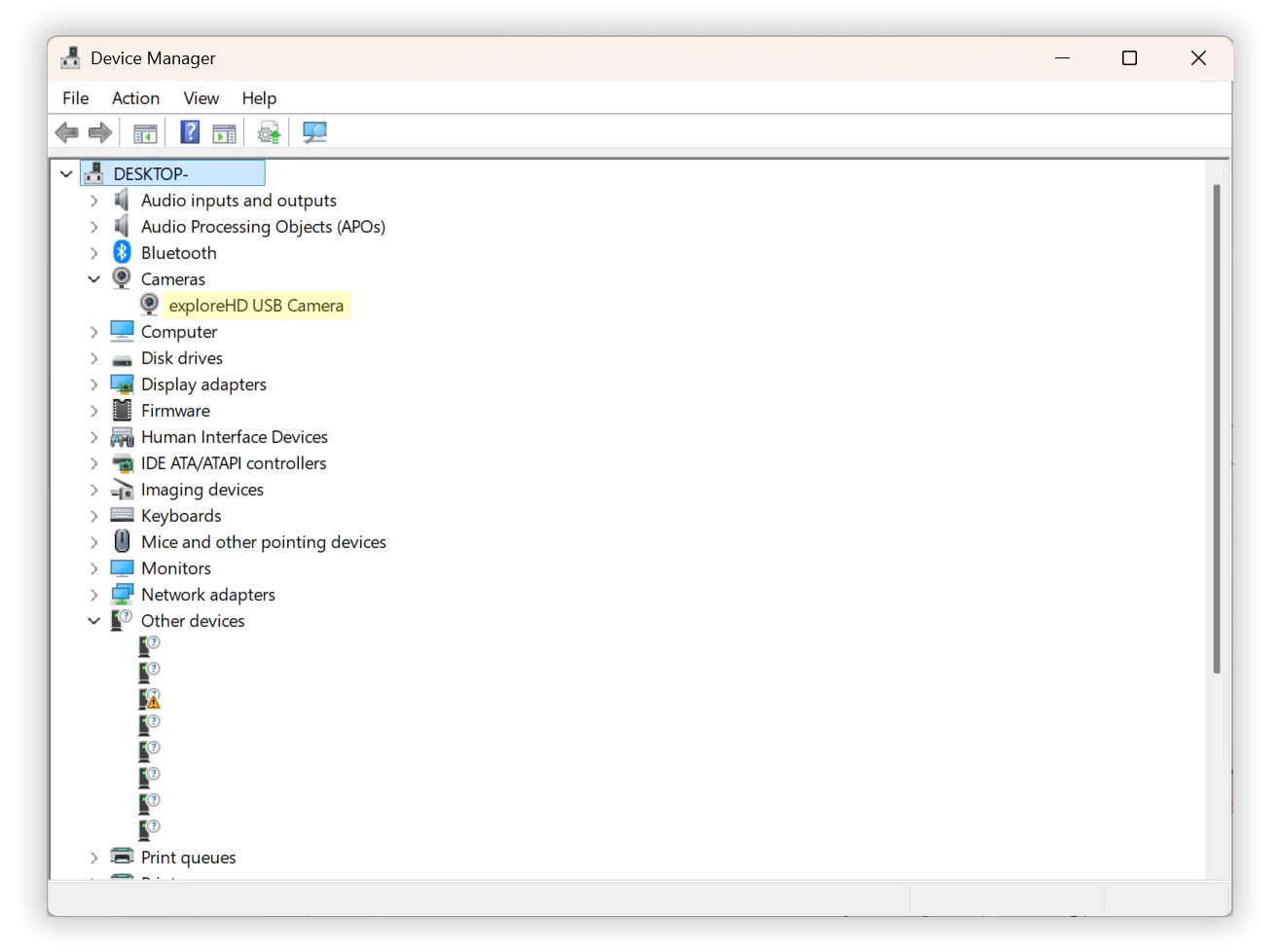Click the Back arrow toolbar button
1280x952 pixels.
[x=67, y=132]
